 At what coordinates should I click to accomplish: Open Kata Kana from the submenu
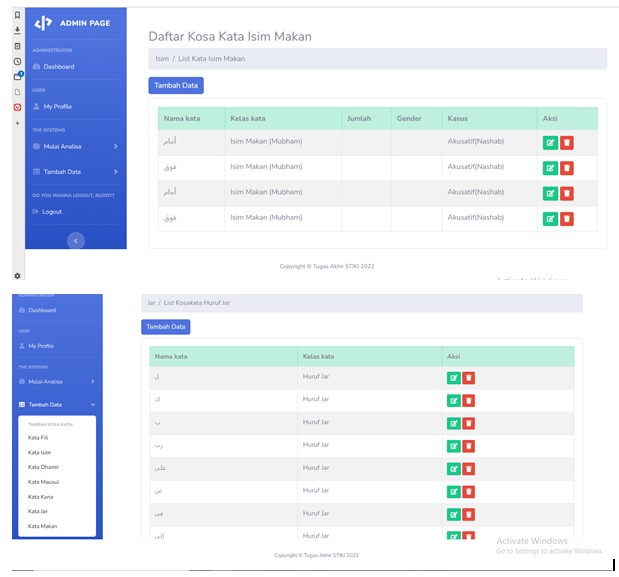(x=40, y=496)
